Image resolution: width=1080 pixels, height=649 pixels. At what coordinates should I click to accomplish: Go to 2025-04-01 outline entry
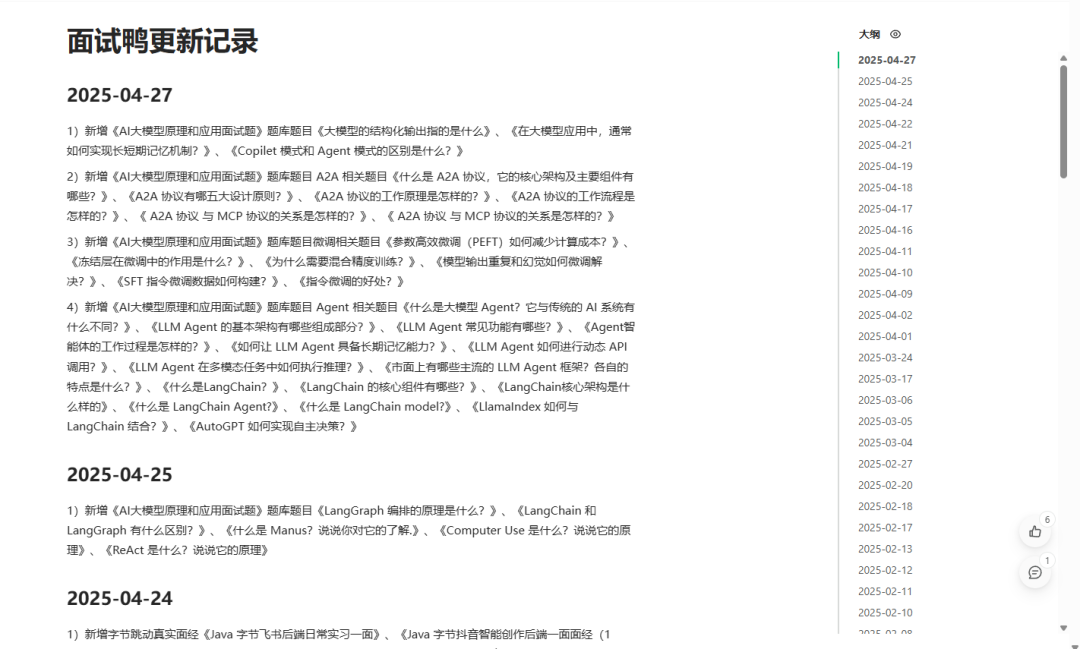[x=885, y=336]
